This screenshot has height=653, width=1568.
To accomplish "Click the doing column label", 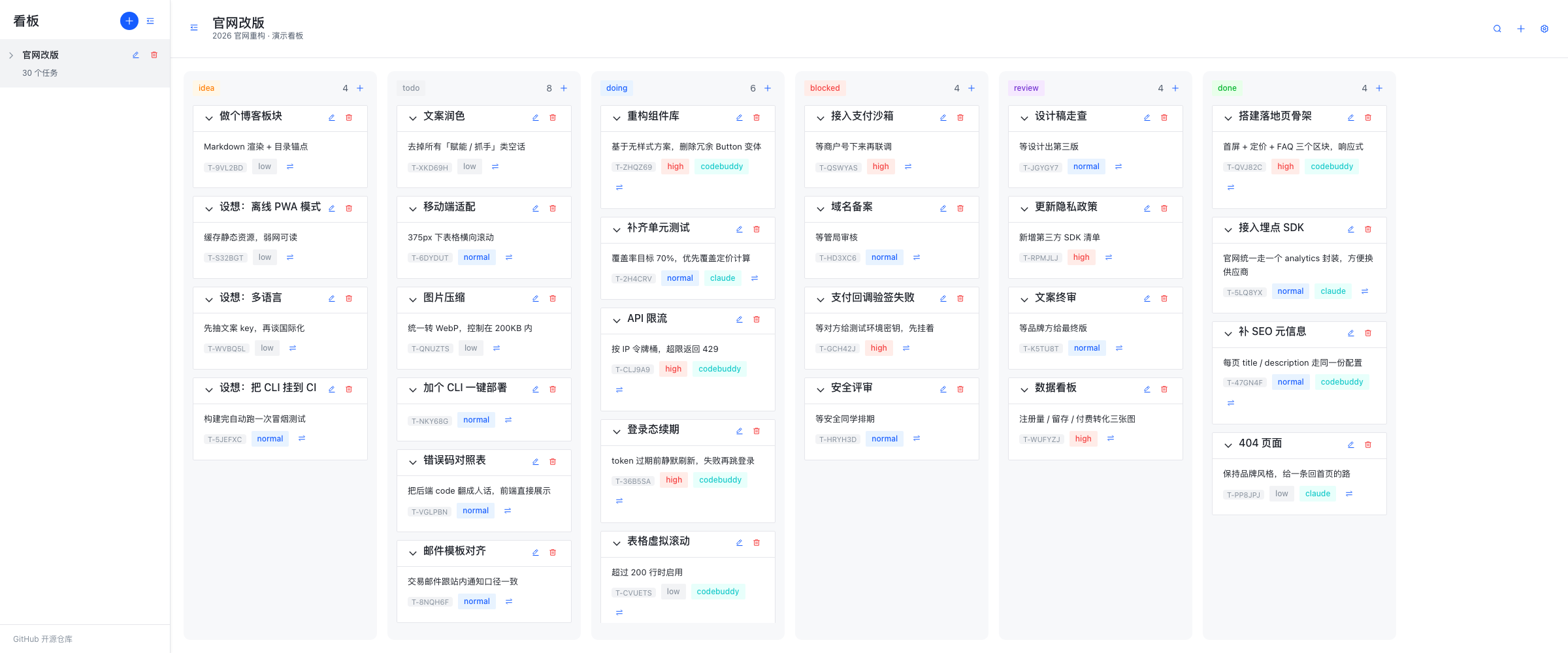I will (x=617, y=88).
